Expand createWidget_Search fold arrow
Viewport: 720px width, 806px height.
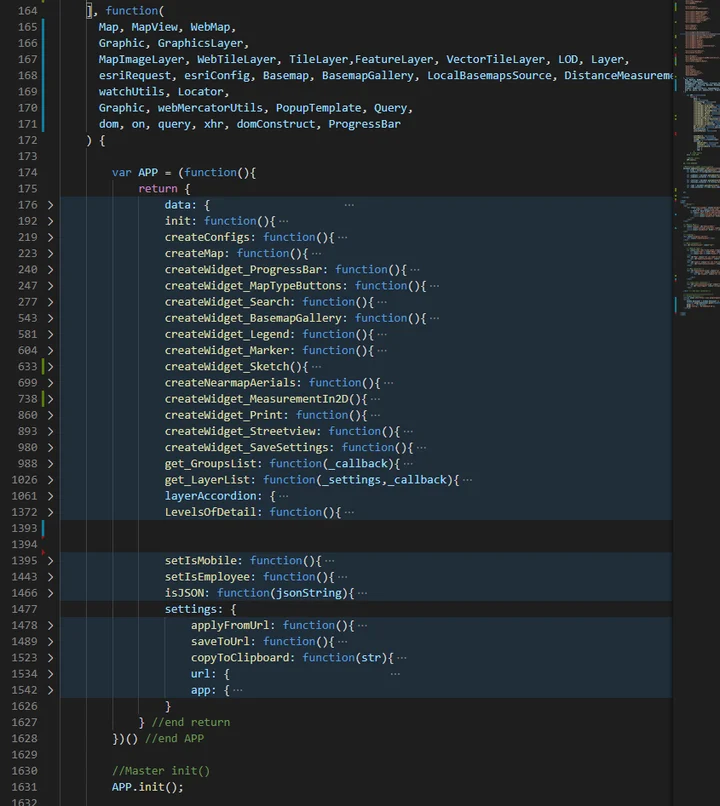point(50,302)
